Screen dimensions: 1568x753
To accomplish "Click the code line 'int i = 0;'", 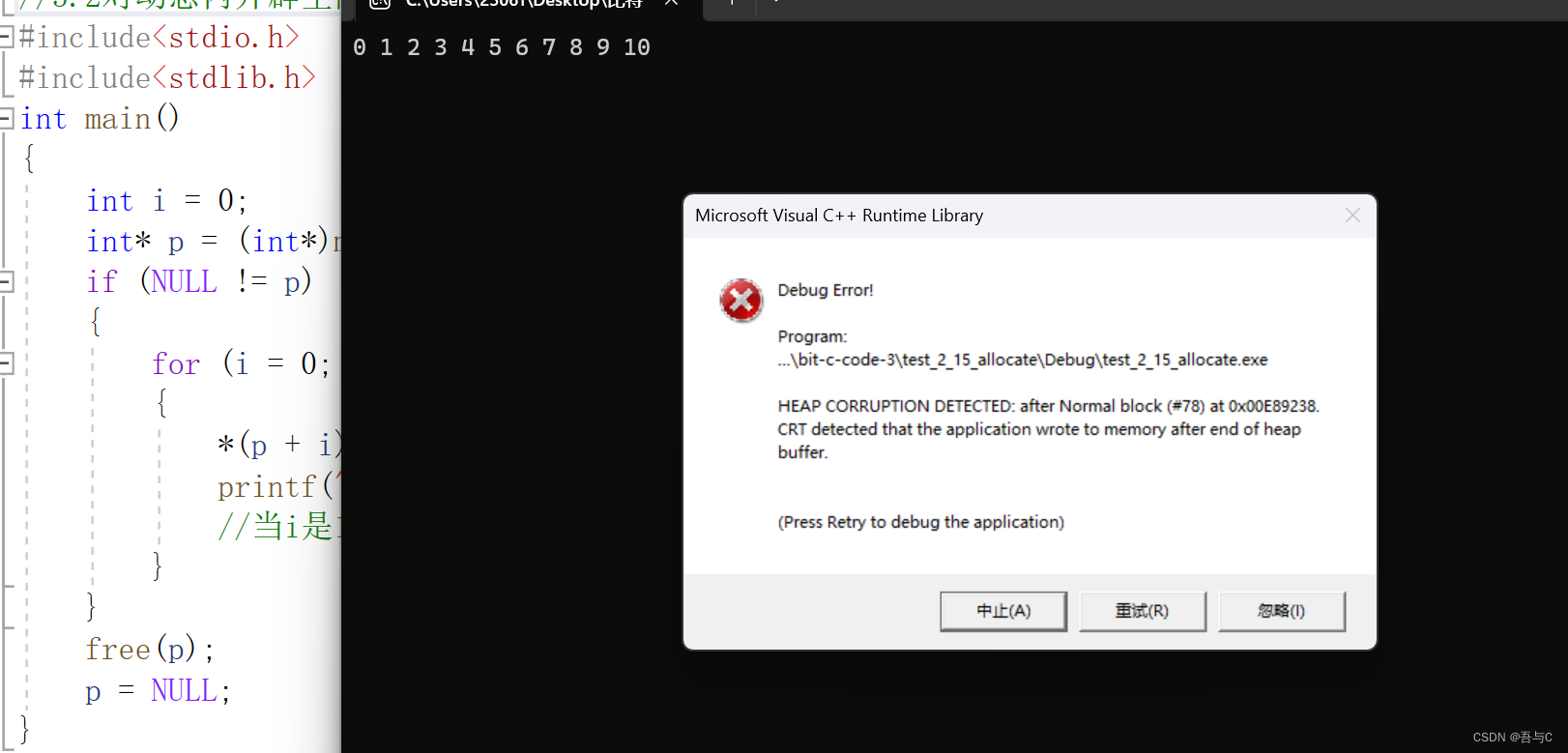I will (x=167, y=200).
